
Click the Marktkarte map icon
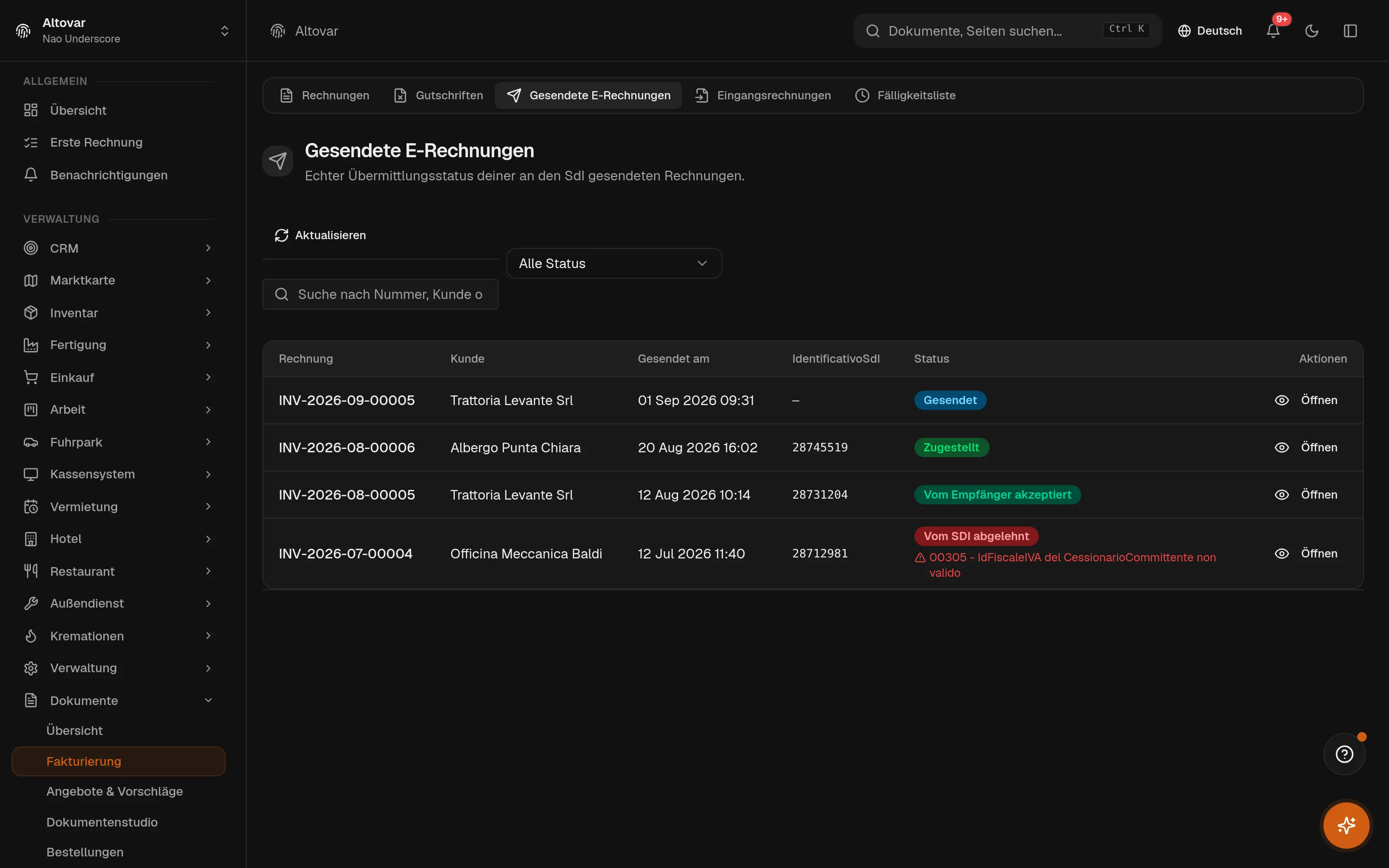pos(31,280)
